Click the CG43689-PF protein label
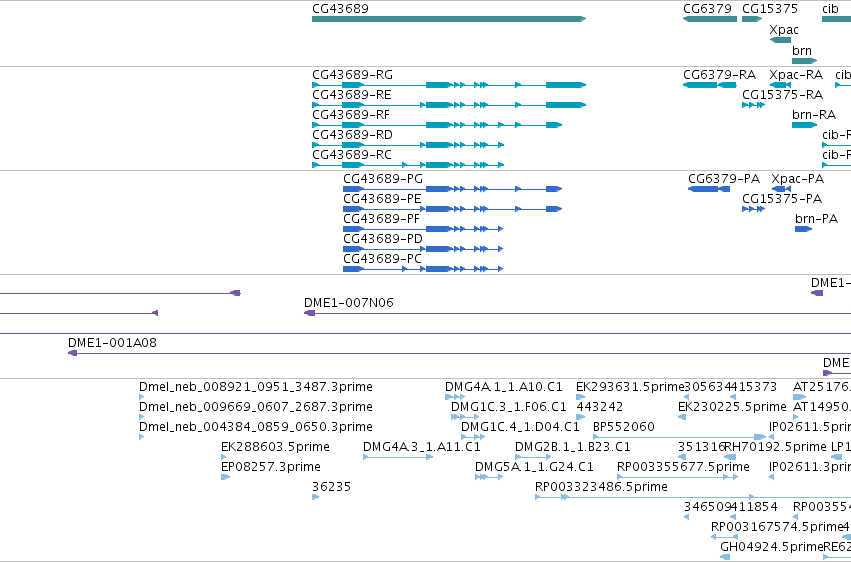The height and width of the screenshot is (562, 851). click(382, 219)
